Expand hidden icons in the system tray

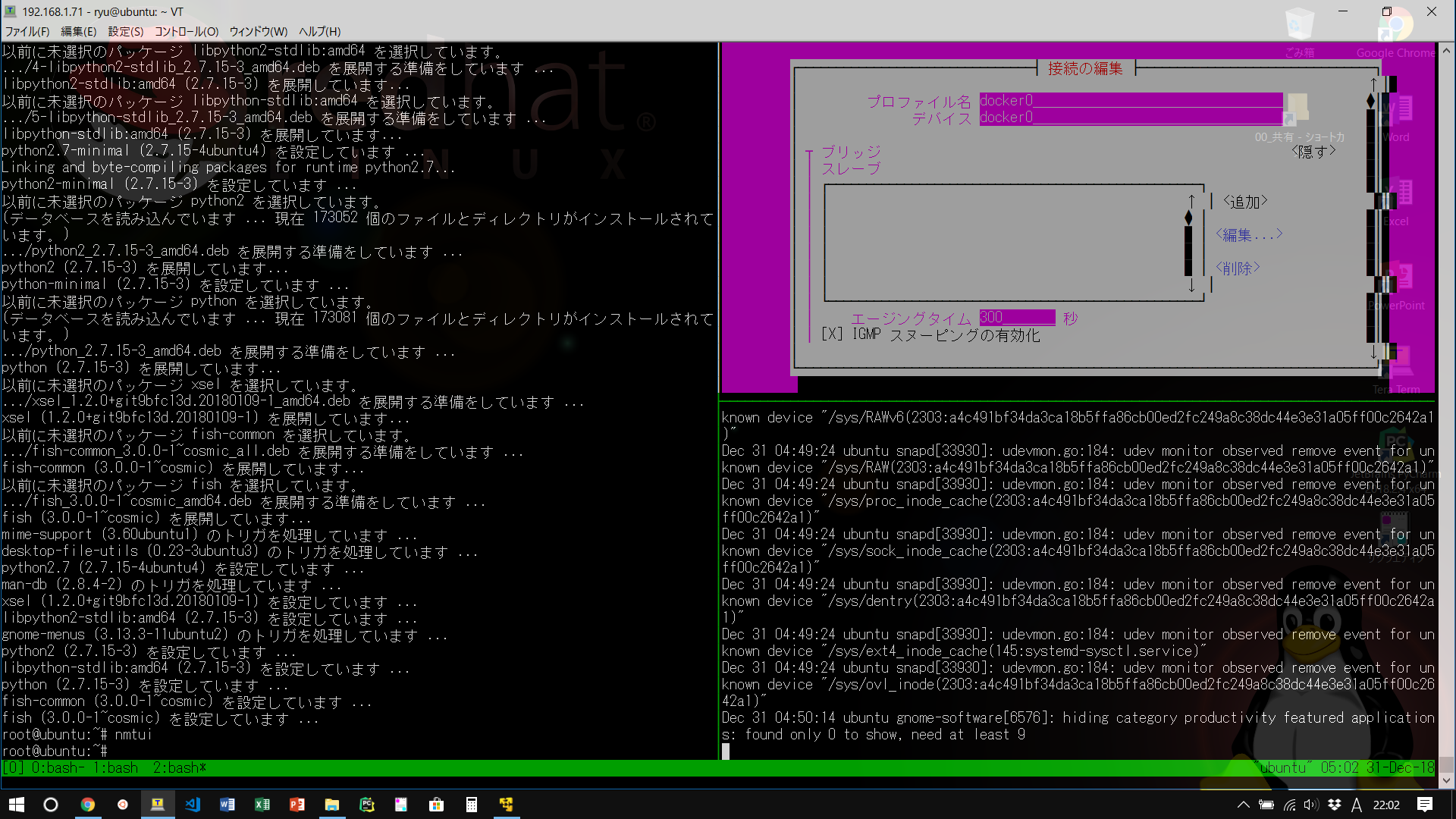(1243, 805)
